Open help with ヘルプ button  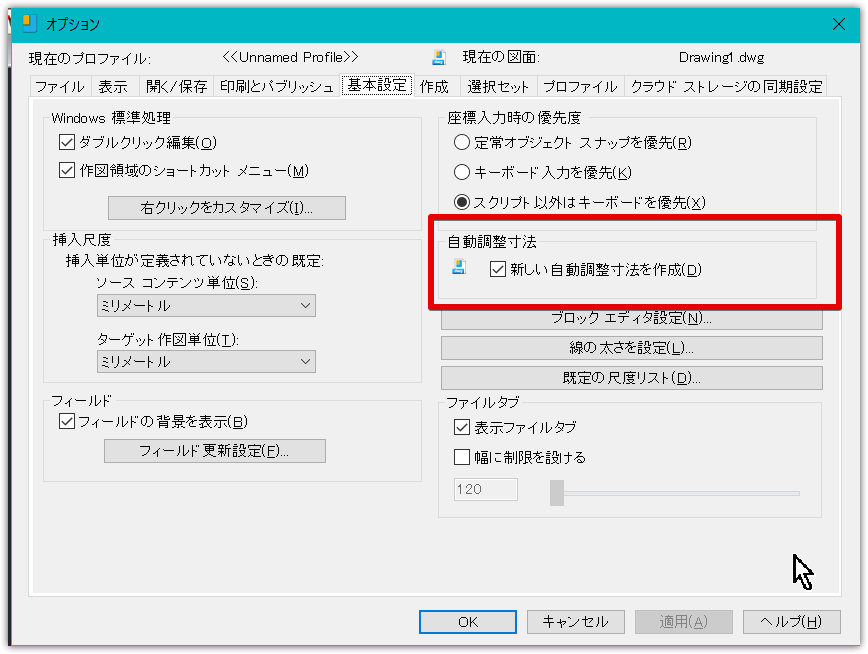click(792, 622)
